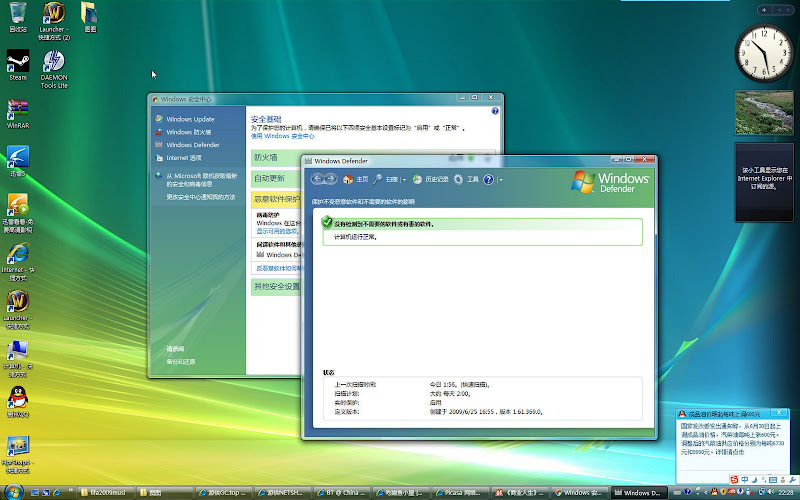Open the 图图 folder on desktop

(x=90, y=17)
